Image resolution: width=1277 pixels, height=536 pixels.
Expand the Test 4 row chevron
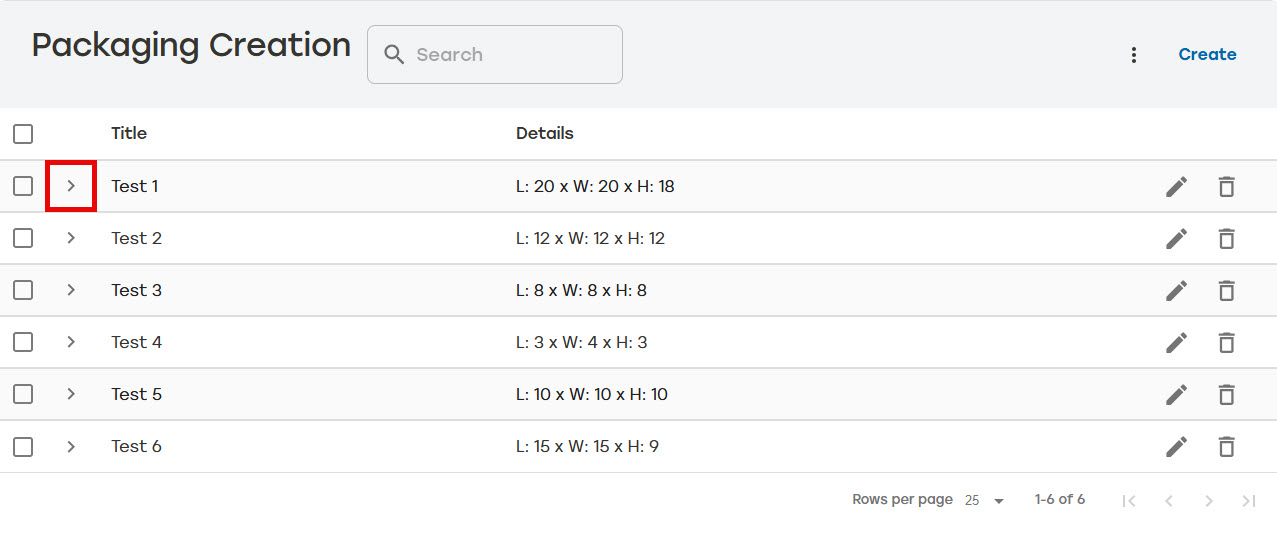click(x=71, y=342)
